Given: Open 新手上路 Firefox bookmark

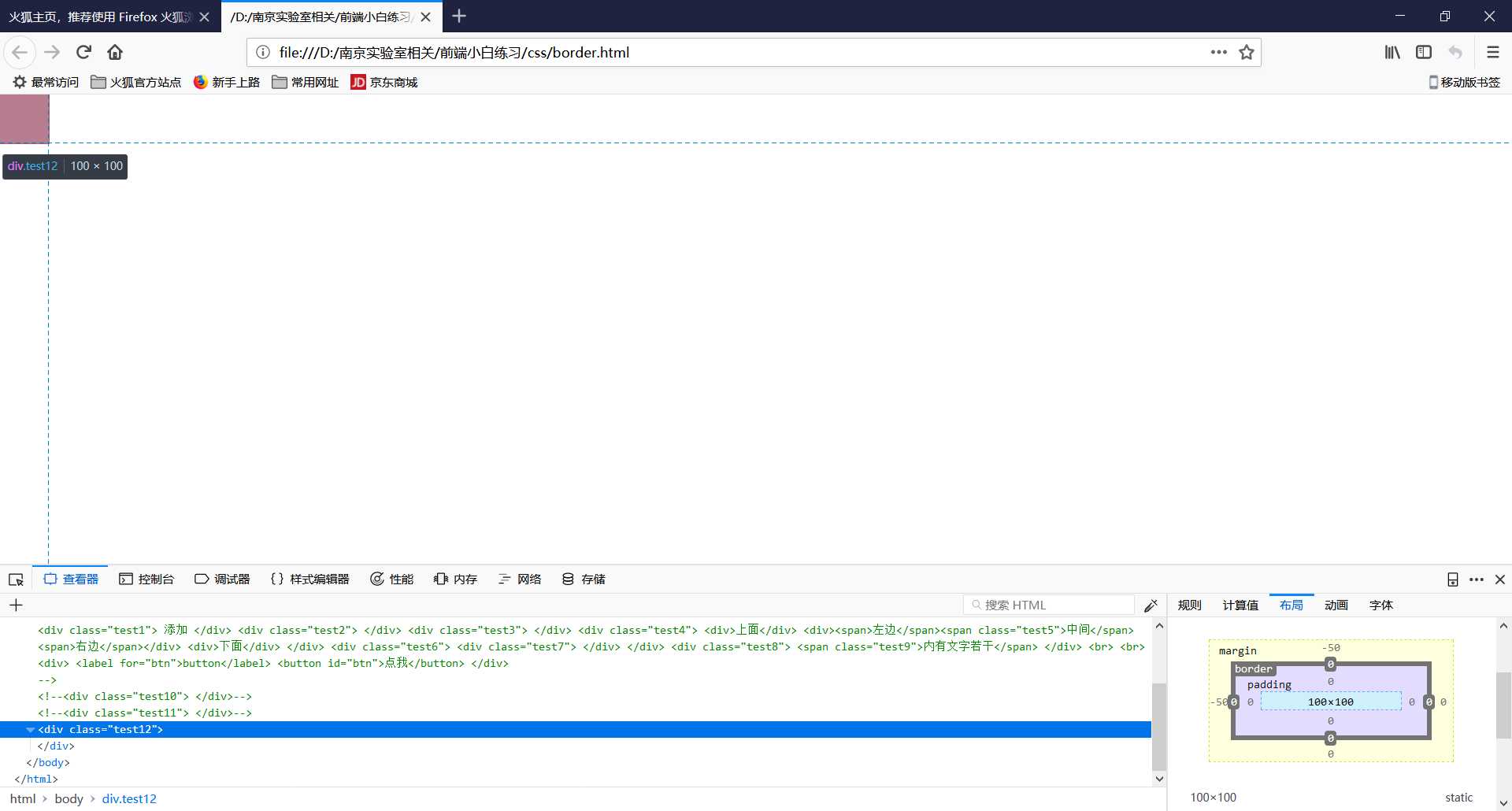Looking at the screenshot, I should coord(227,82).
